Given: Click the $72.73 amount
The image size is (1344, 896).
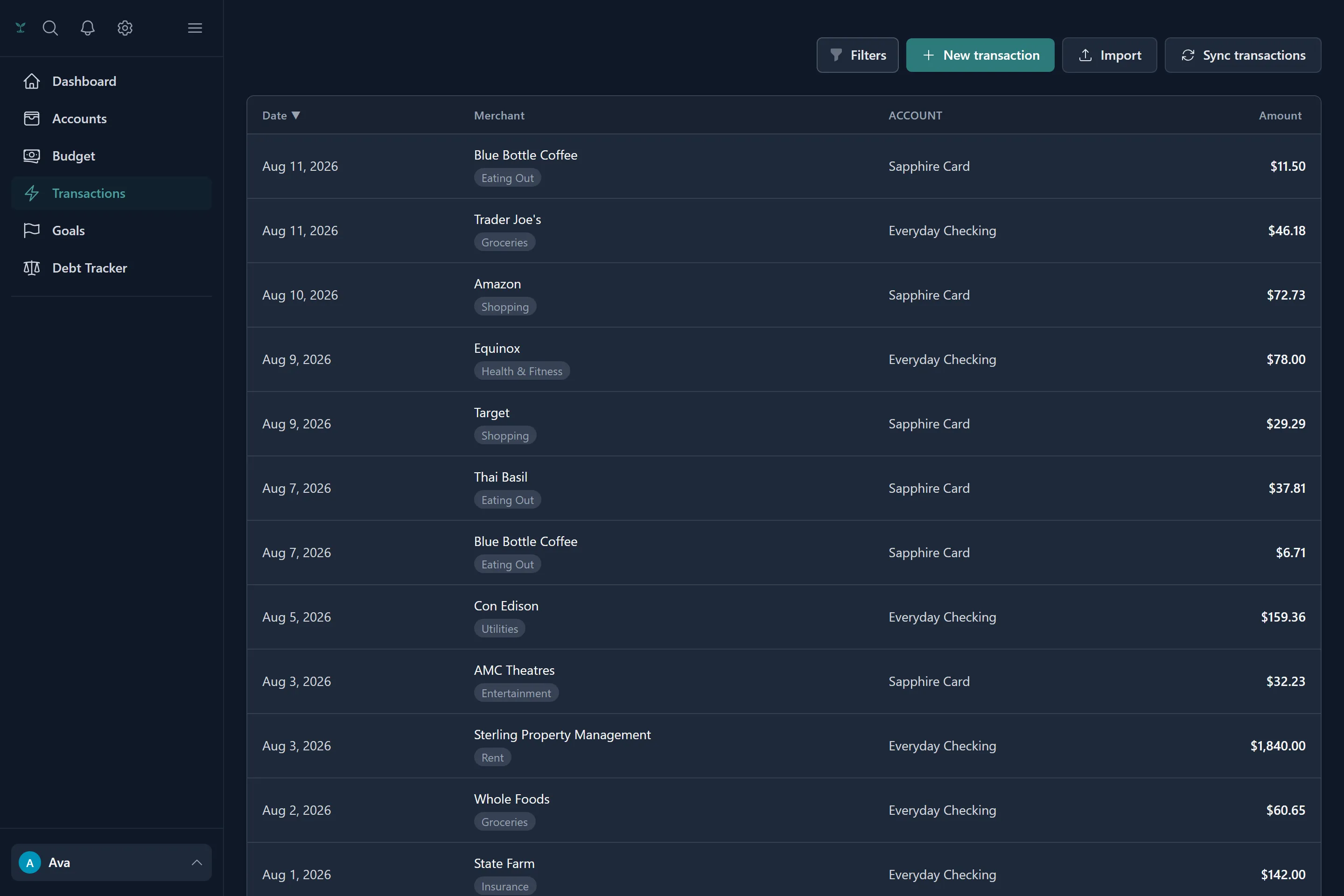Looking at the screenshot, I should click(1286, 295).
